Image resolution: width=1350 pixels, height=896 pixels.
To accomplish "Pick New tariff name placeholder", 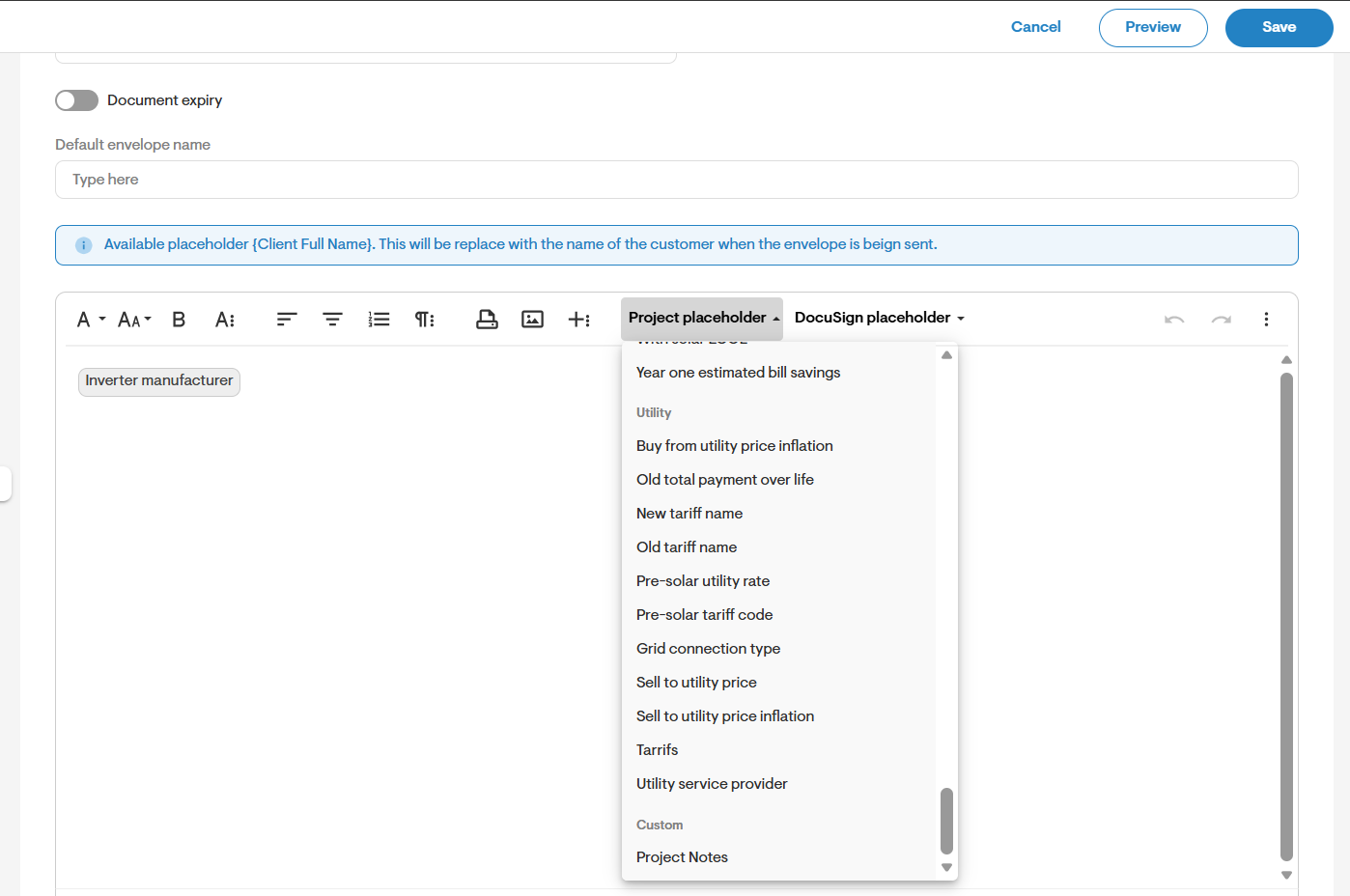I will coord(689,514).
